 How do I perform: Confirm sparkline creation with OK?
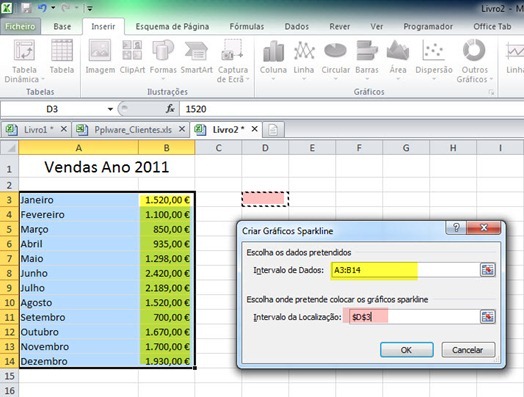407,350
